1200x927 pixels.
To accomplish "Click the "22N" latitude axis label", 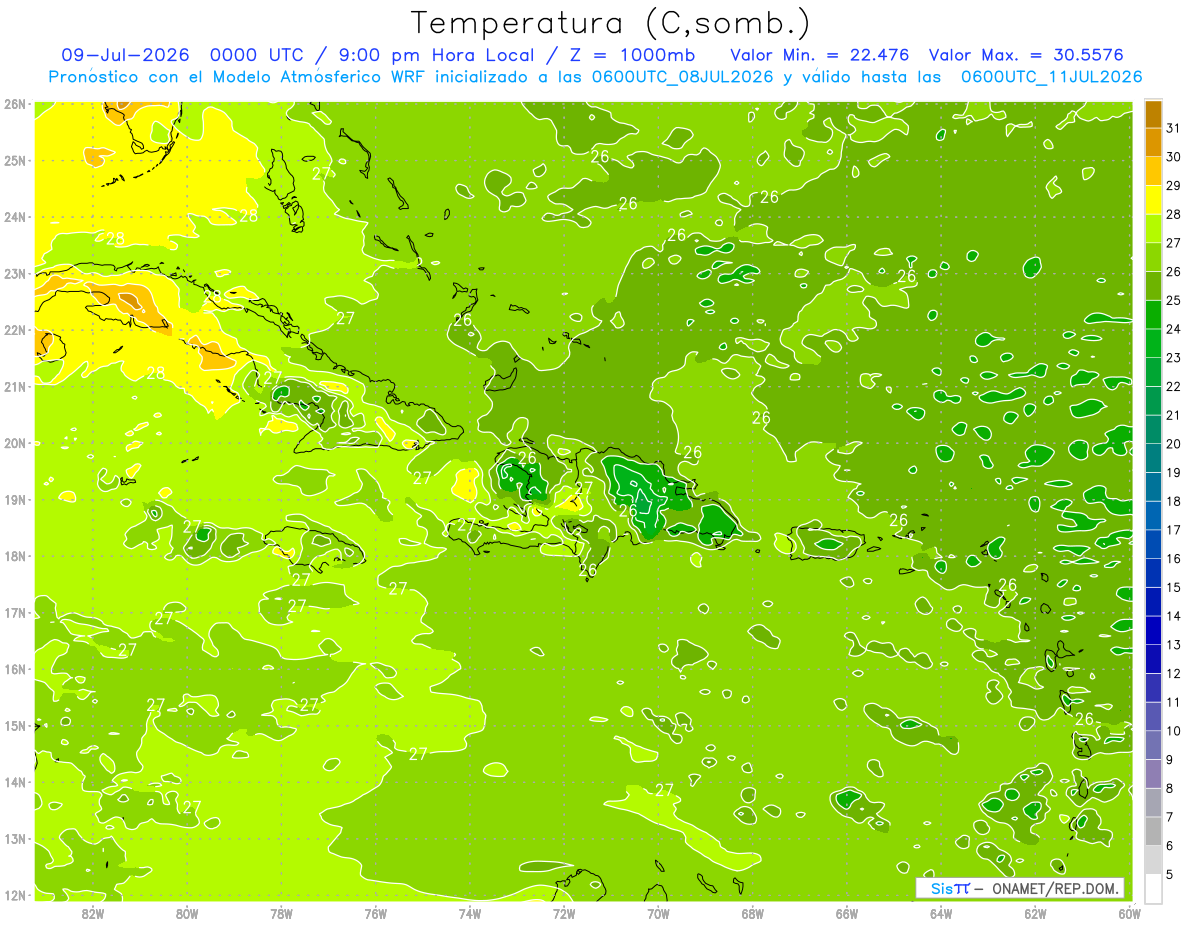I will click(x=14, y=330).
